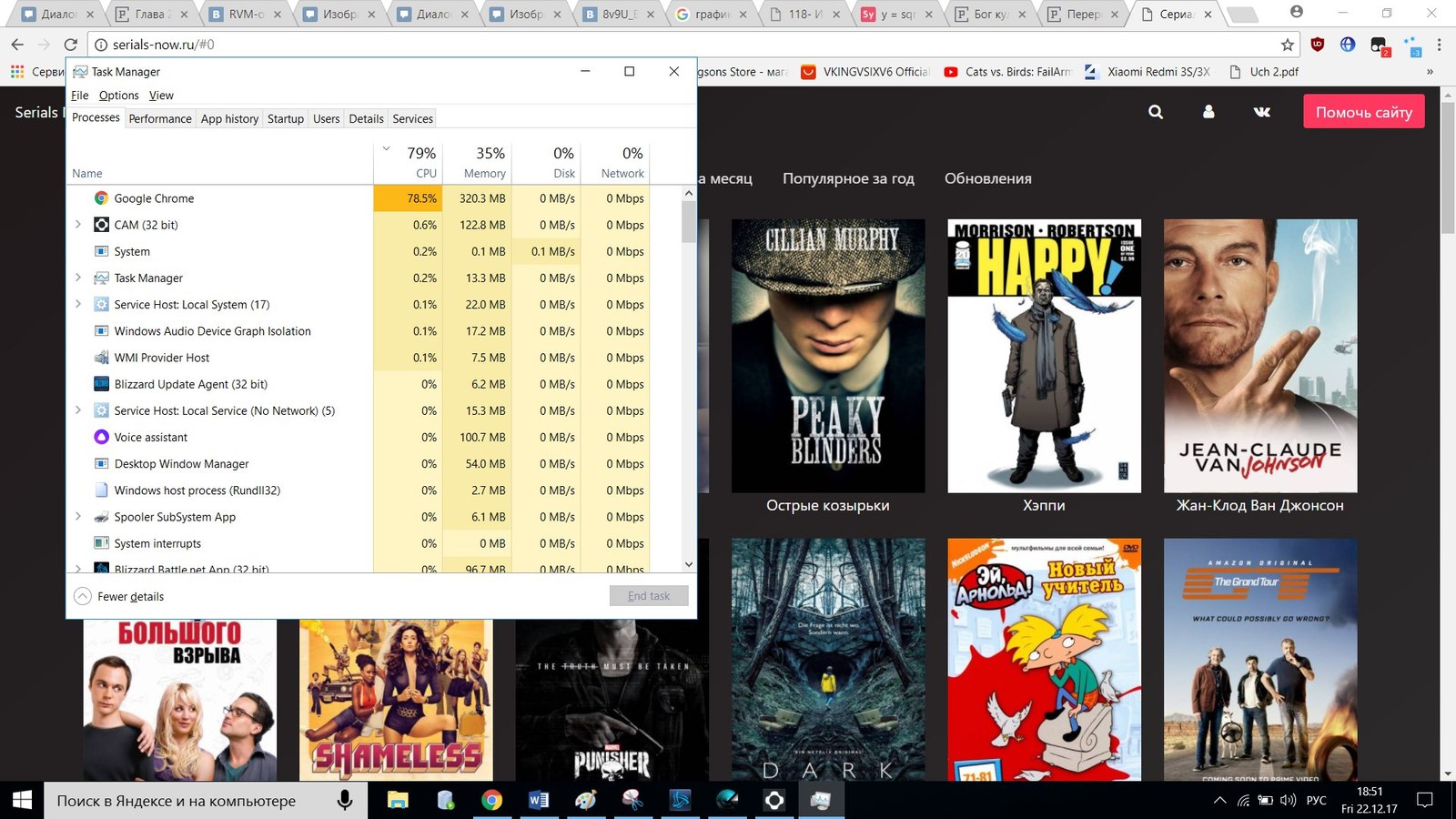The image size is (1456, 819).
Task: Open the Shameless series poster
Action: click(x=396, y=700)
